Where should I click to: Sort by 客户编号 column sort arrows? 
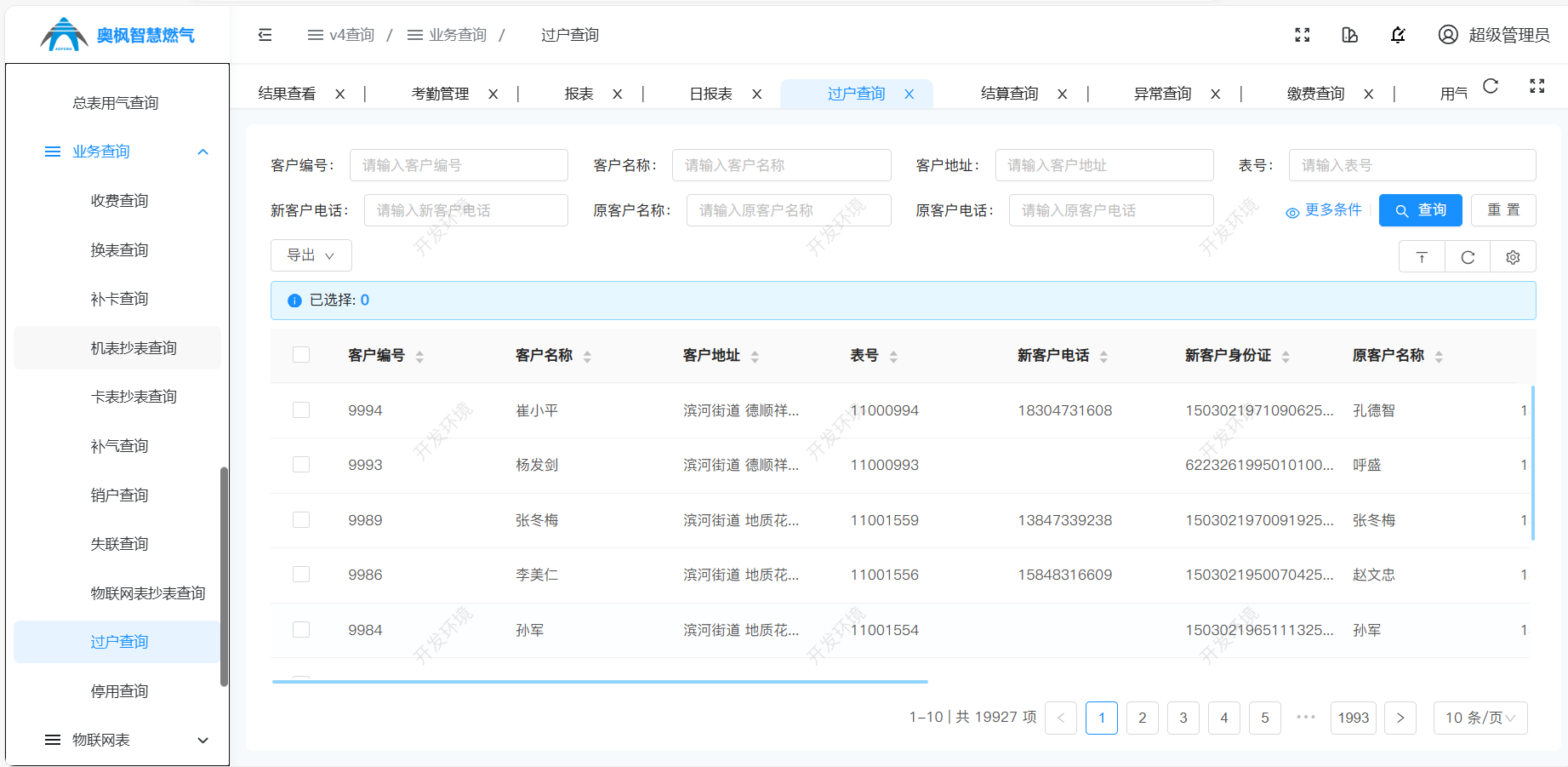pyautogui.click(x=419, y=357)
